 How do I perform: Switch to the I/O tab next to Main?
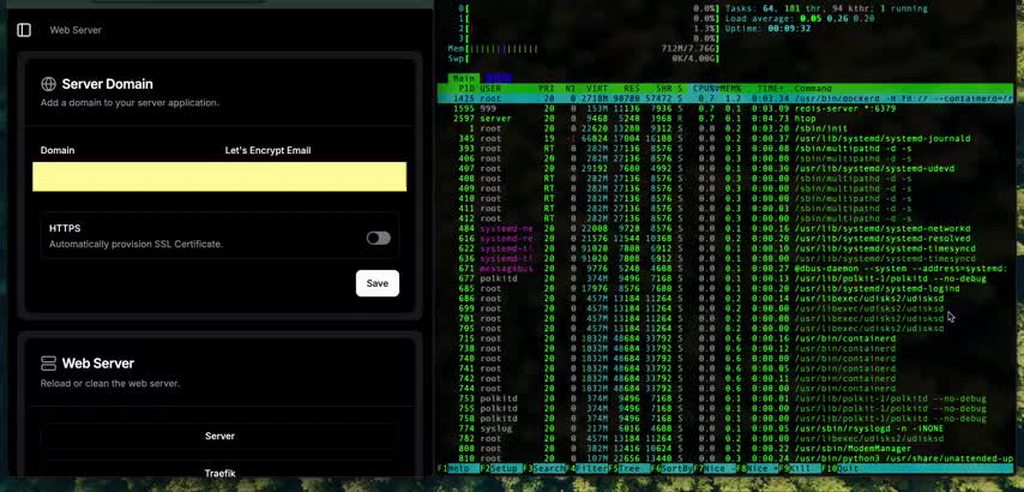tap(497, 77)
